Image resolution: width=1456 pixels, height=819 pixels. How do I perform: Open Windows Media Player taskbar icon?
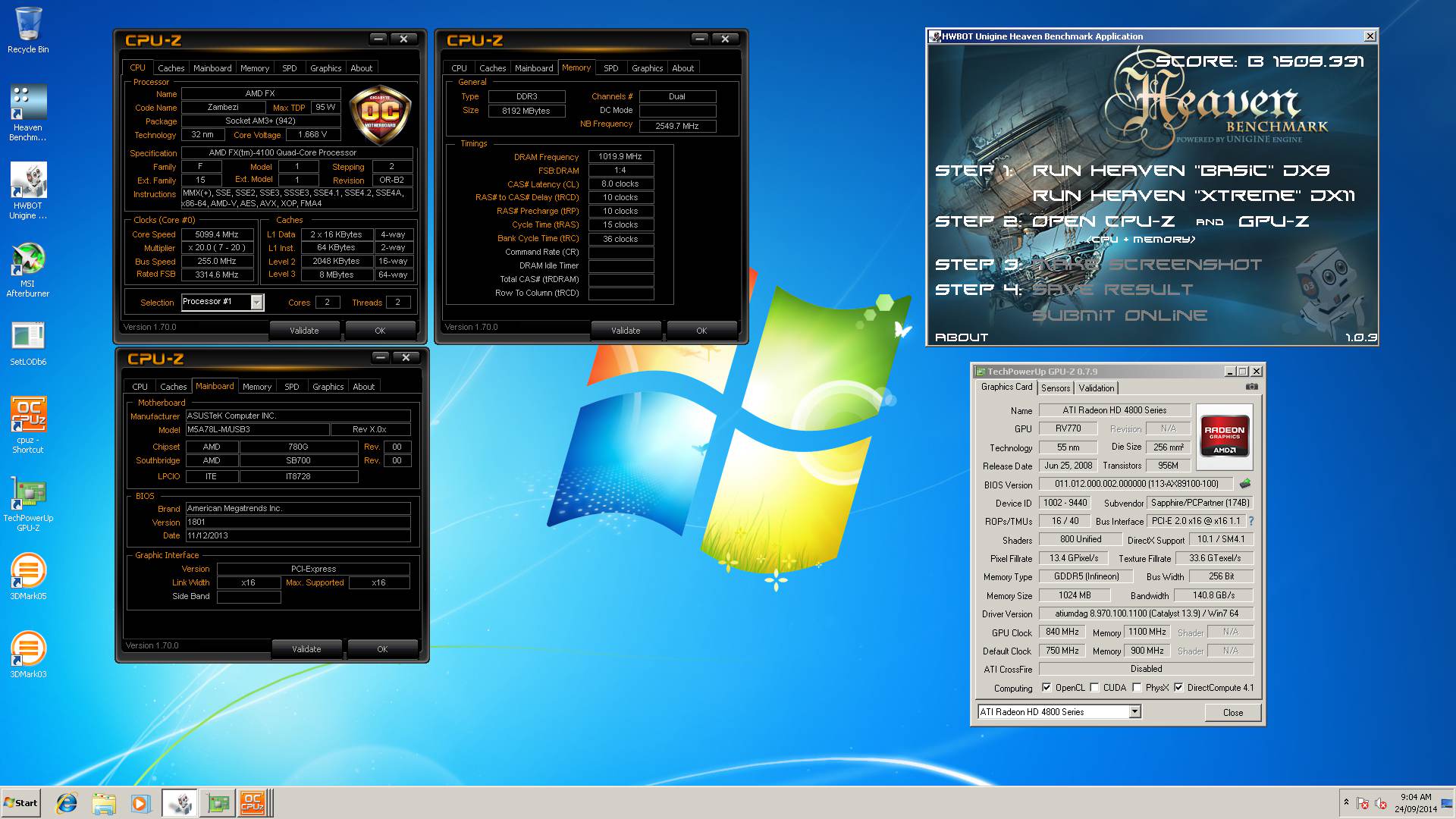point(140,803)
